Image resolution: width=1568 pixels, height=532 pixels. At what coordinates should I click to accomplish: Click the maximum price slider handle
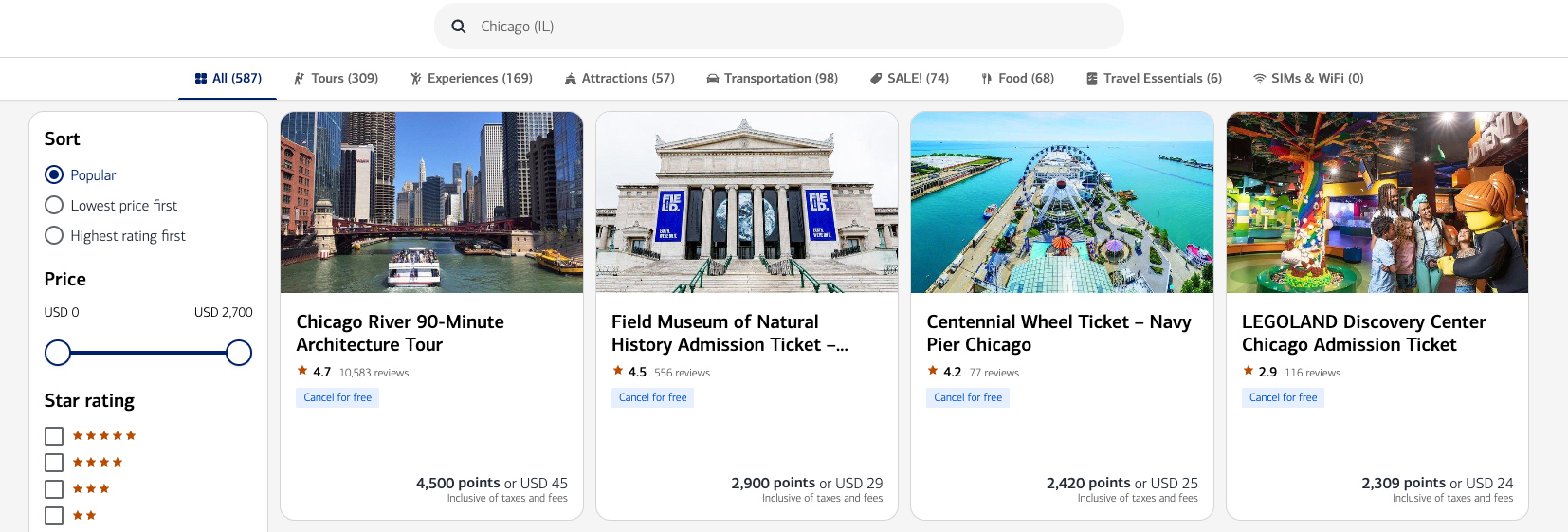coord(239,353)
